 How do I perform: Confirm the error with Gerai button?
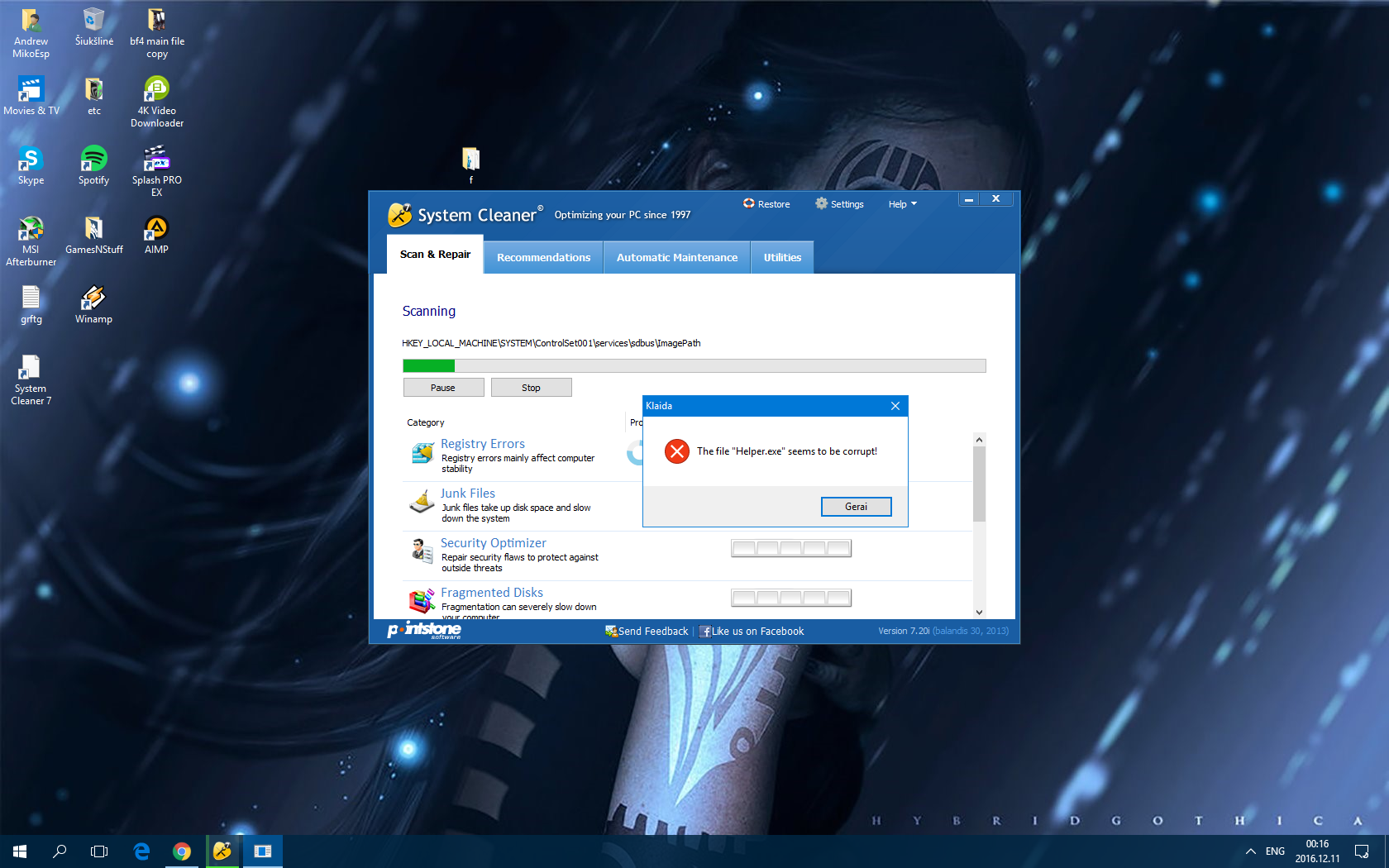[856, 507]
